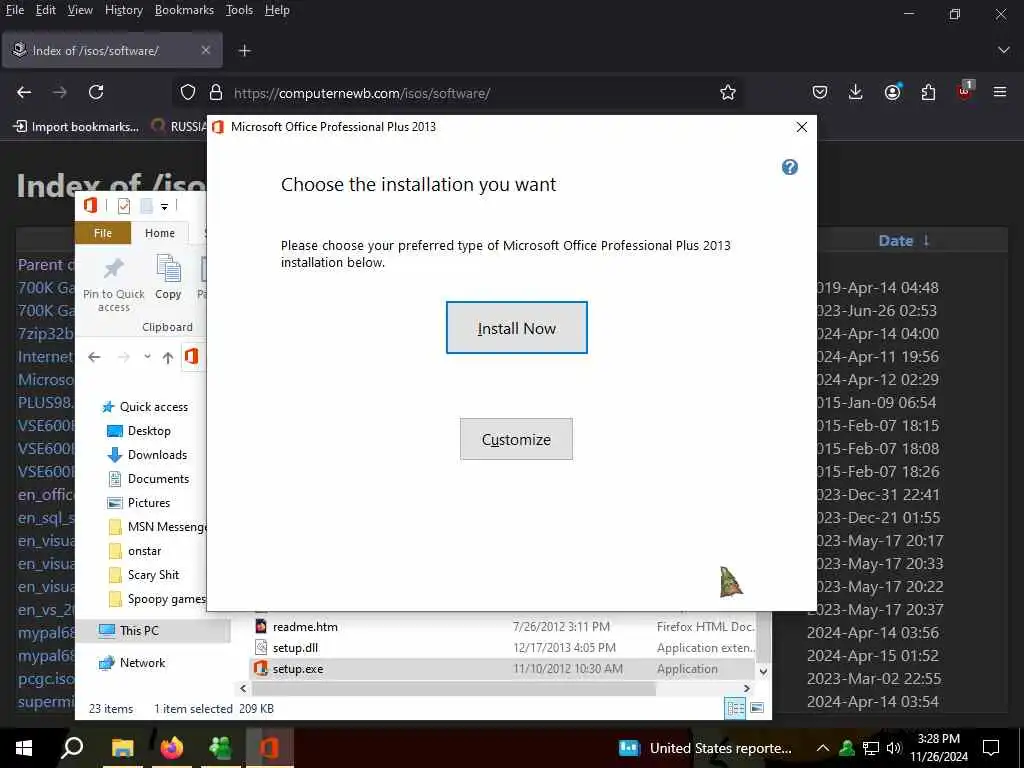Open the Firefox extensions puzzle icon
The height and width of the screenshot is (768, 1024).
pyautogui.click(x=928, y=93)
